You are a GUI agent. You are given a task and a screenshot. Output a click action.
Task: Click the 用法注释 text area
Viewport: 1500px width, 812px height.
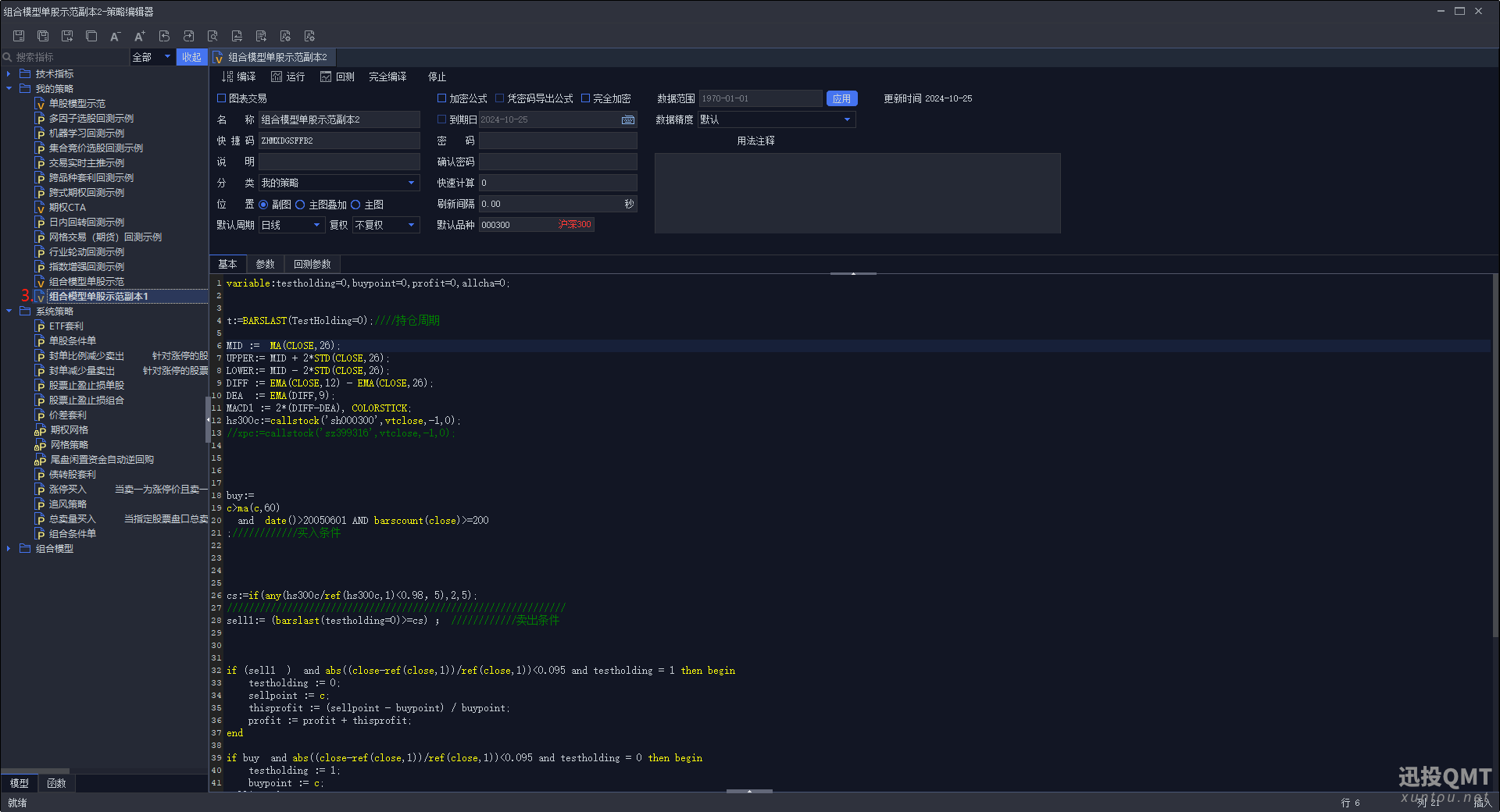[857, 193]
